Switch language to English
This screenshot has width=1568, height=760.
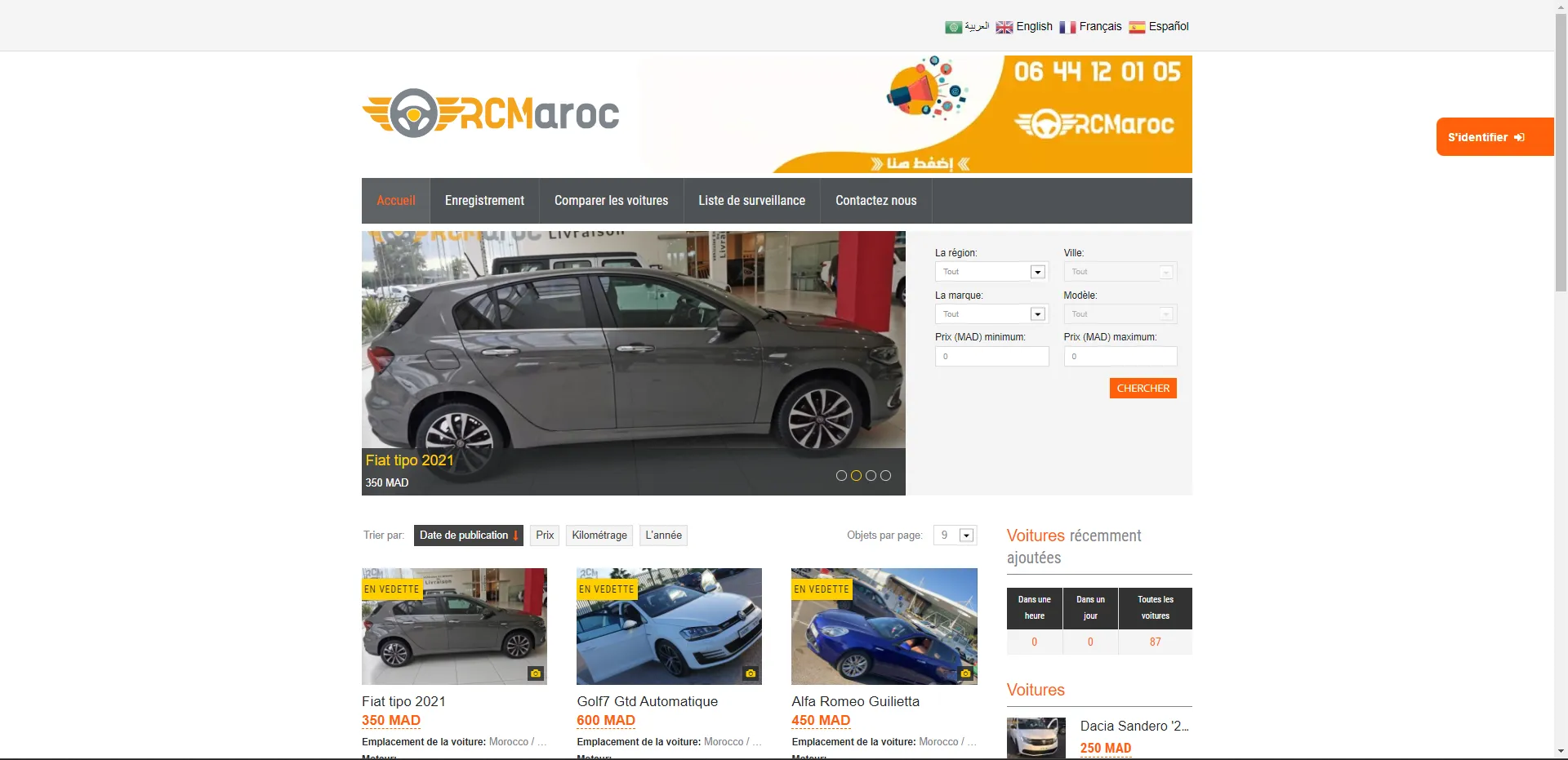point(1034,27)
